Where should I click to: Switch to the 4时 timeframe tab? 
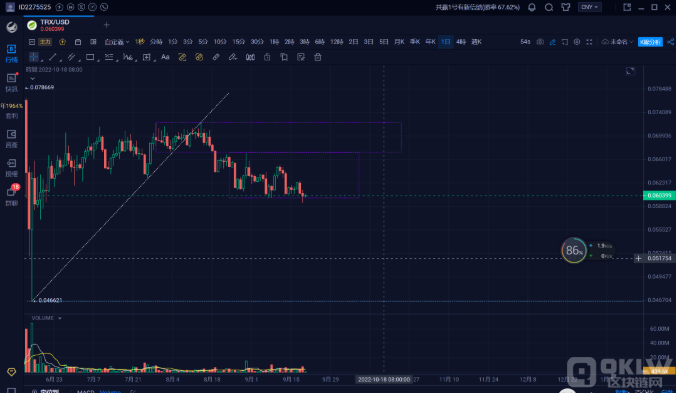[x=461, y=42]
